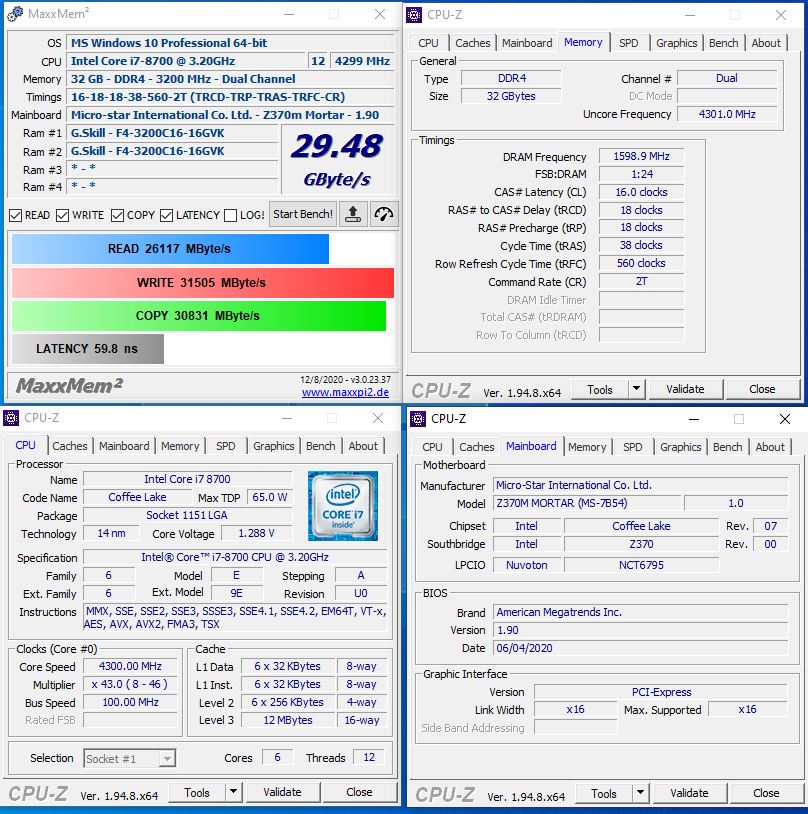The height and width of the screenshot is (814, 808).
Task: Click Tools button in CPU window
Action: coord(197,792)
